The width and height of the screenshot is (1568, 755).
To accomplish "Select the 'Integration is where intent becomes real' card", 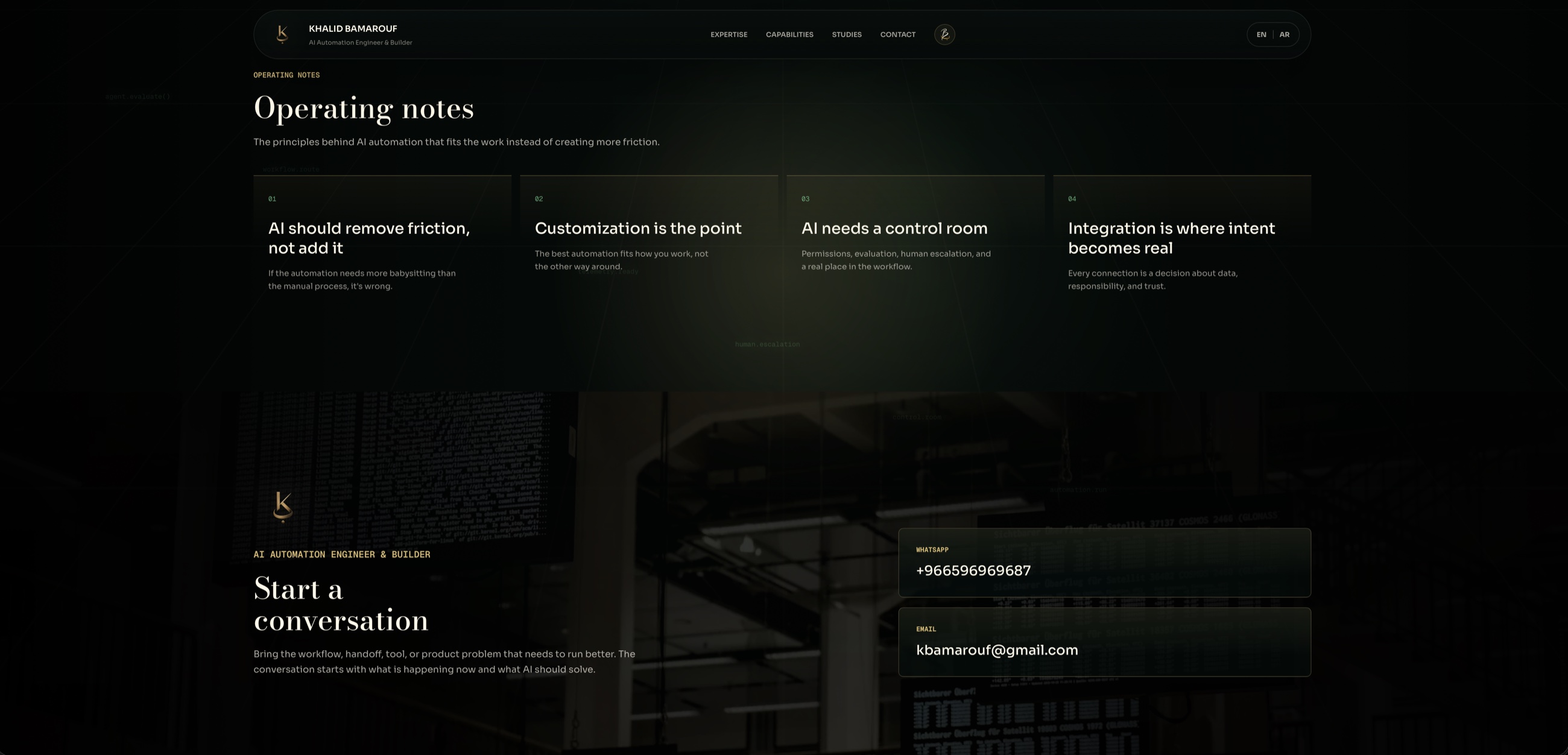I will pyautogui.click(x=1182, y=242).
